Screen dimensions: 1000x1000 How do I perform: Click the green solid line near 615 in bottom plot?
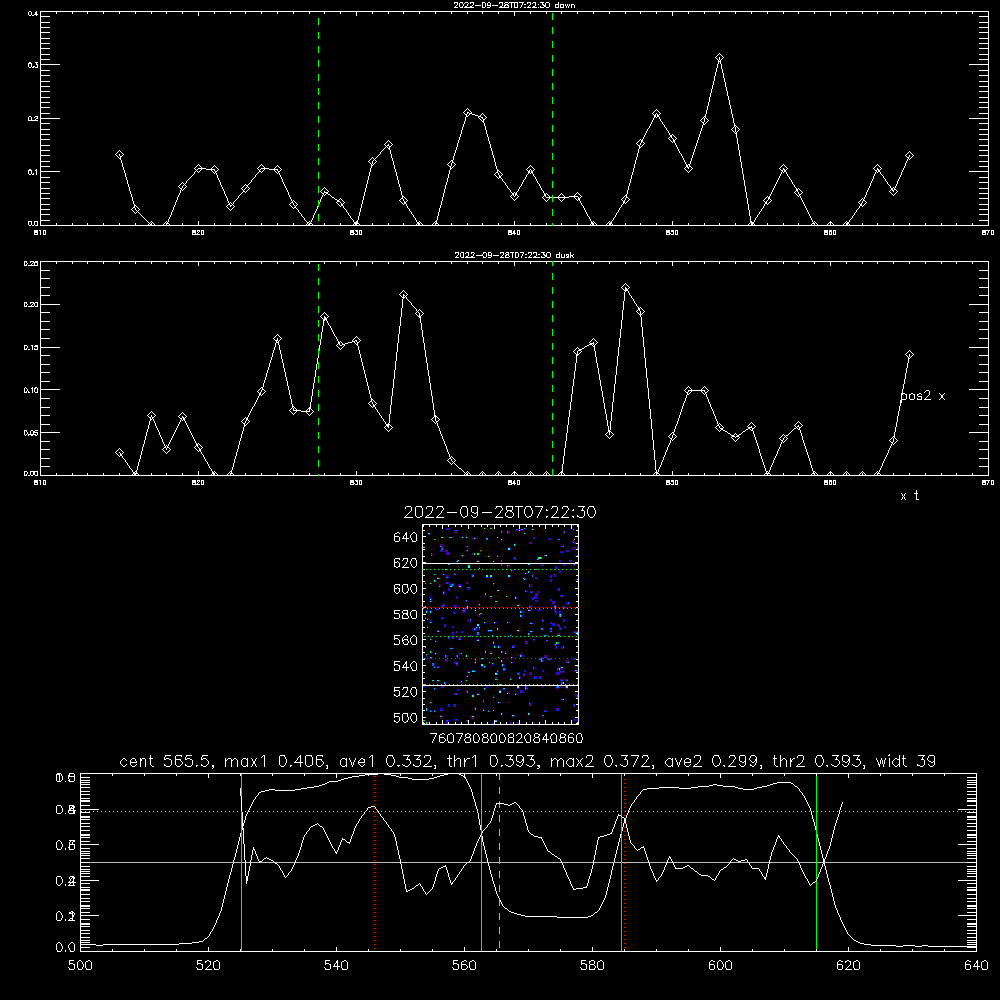click(816, 861)
